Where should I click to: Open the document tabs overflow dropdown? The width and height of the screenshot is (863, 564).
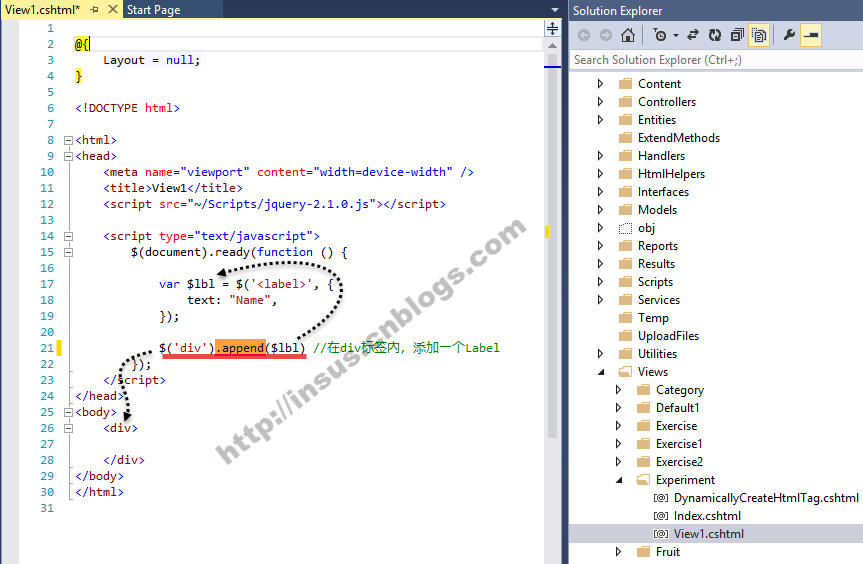click(555, 10)
